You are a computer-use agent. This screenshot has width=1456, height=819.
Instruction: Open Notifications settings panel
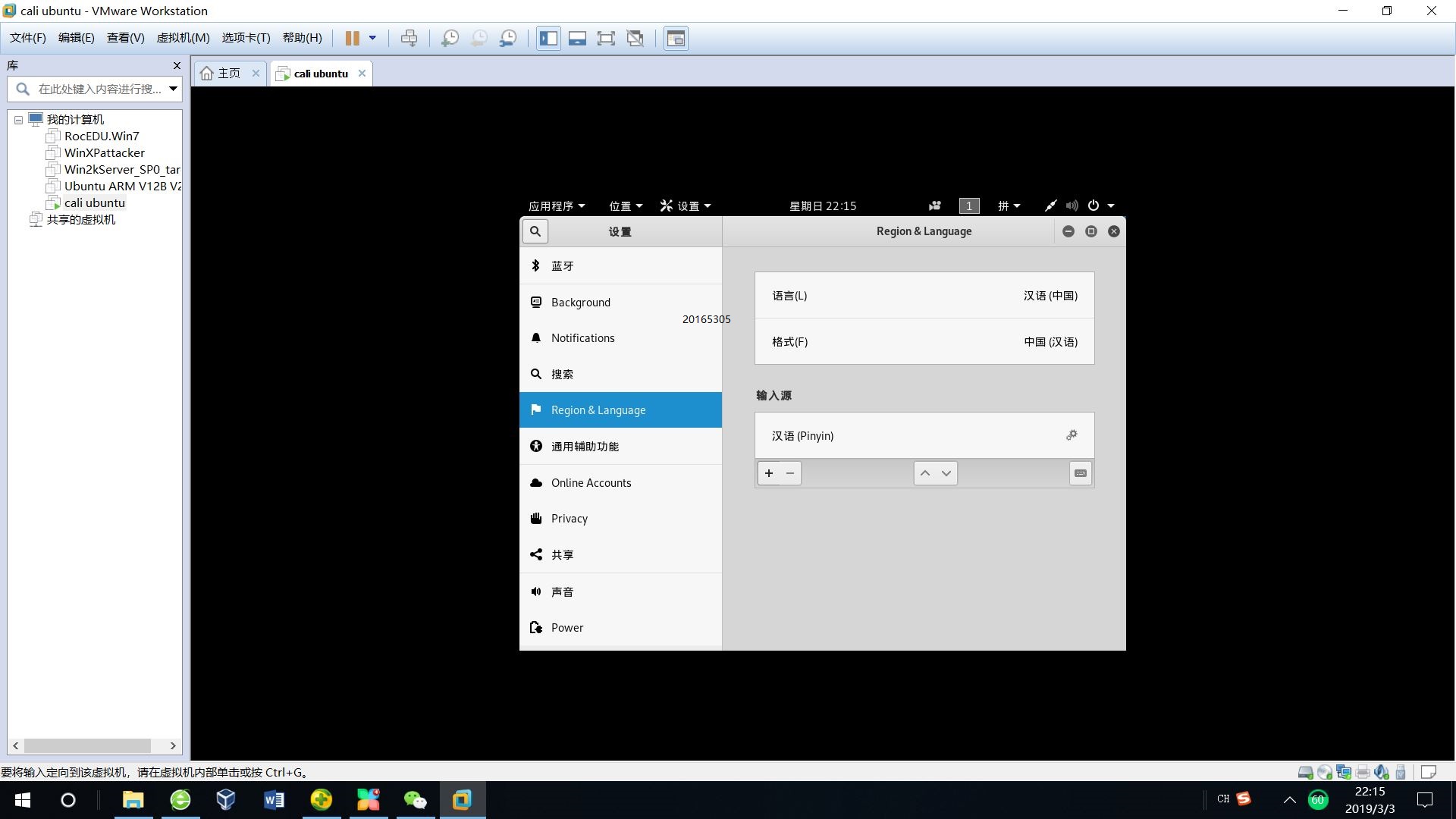[x=620, y=338]
